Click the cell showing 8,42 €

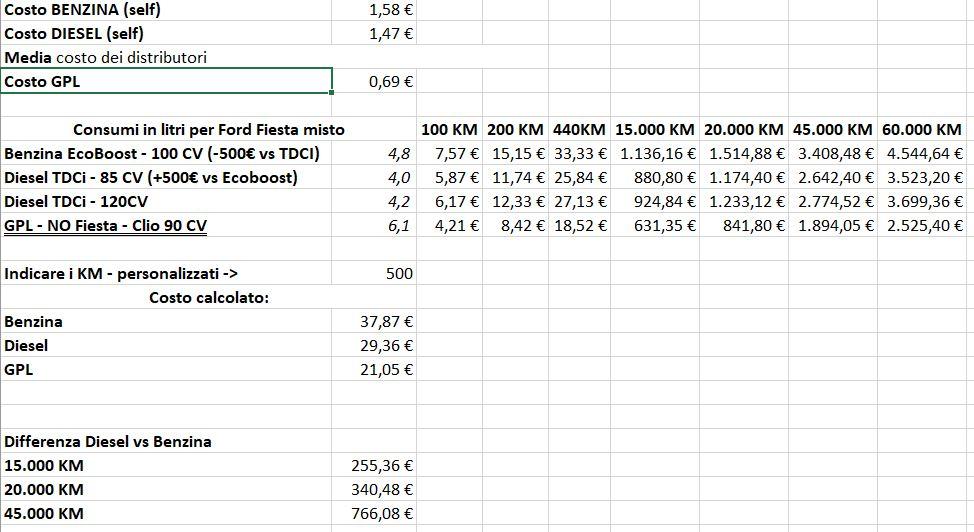515,226
